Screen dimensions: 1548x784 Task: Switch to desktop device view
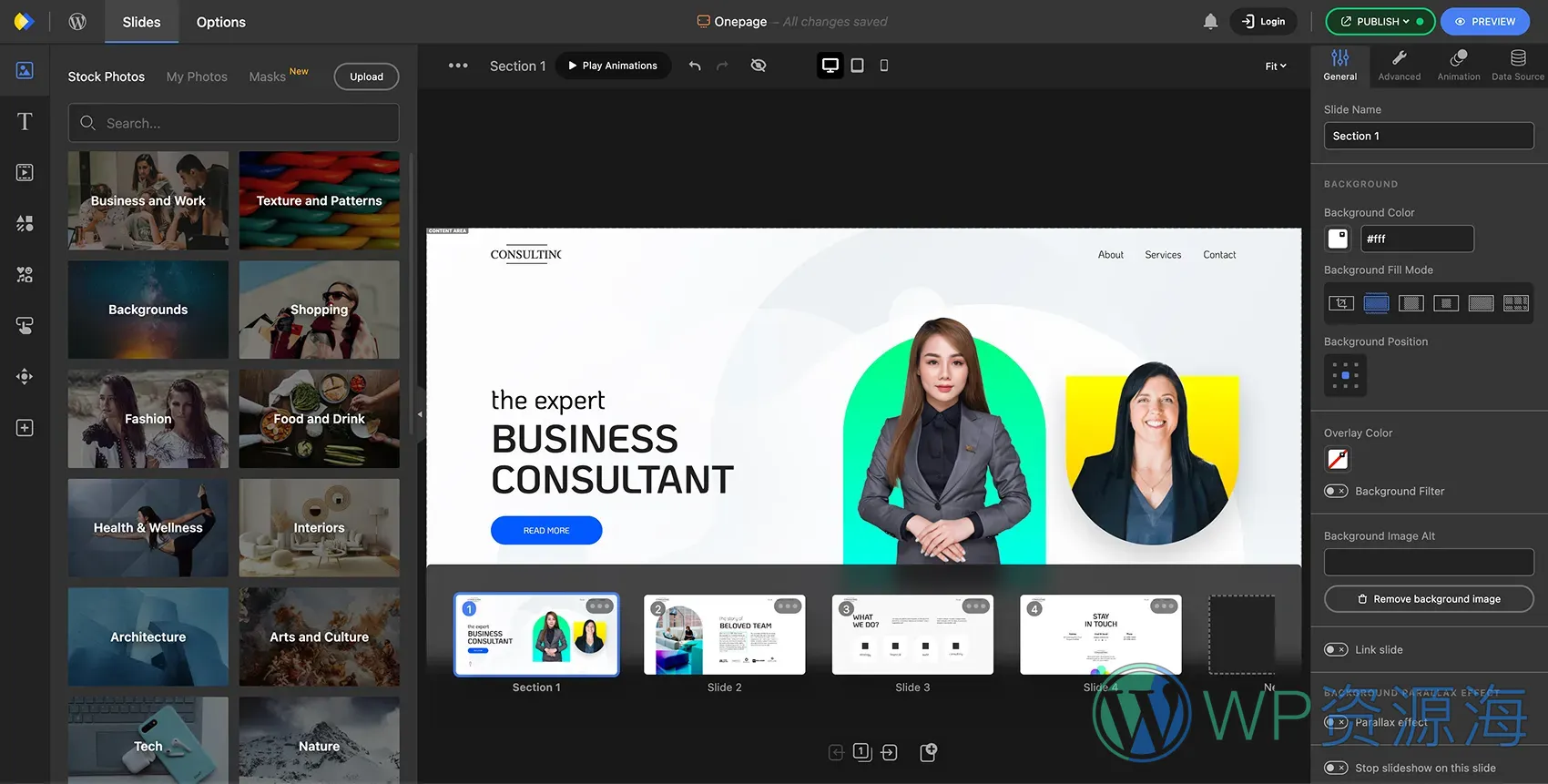(830, 66)
